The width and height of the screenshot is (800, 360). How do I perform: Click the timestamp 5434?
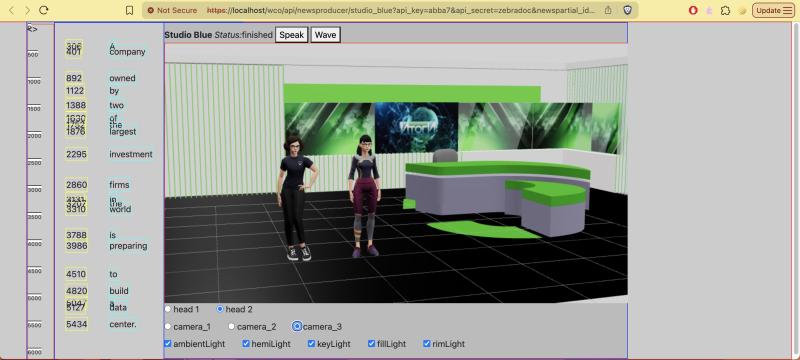(x=77, y=324)
